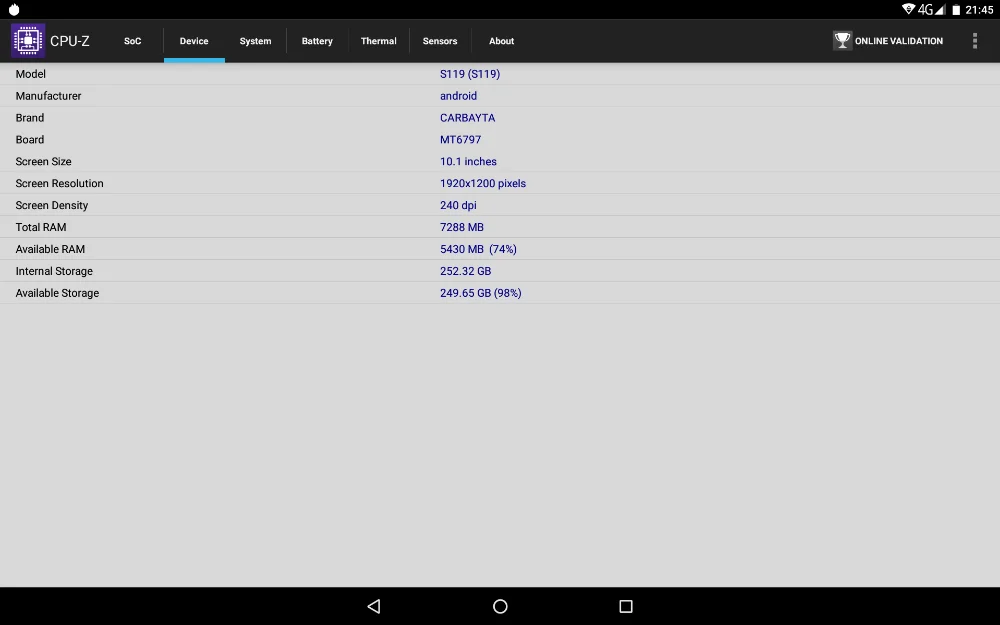This screenshot has height=625, width=1000.
Task: Tap the Screen Size row label
Action: [x=43, y=161]
